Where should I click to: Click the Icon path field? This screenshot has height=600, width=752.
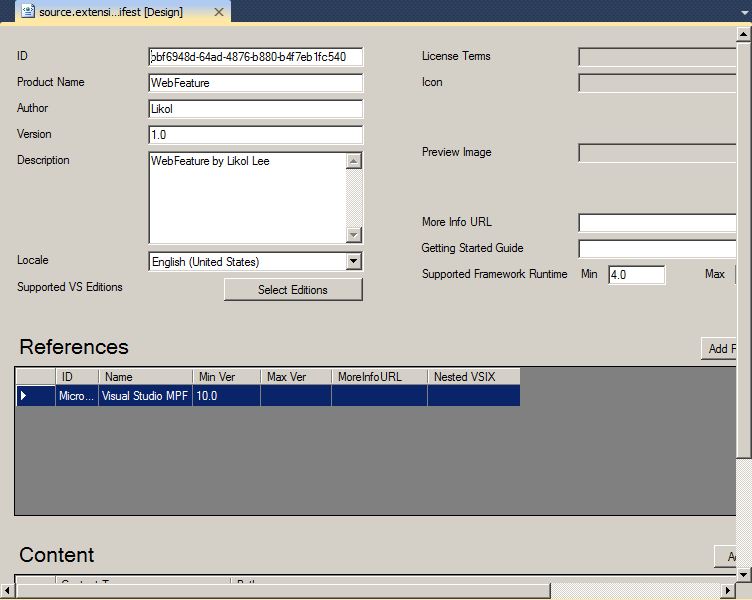pos(657,83)
